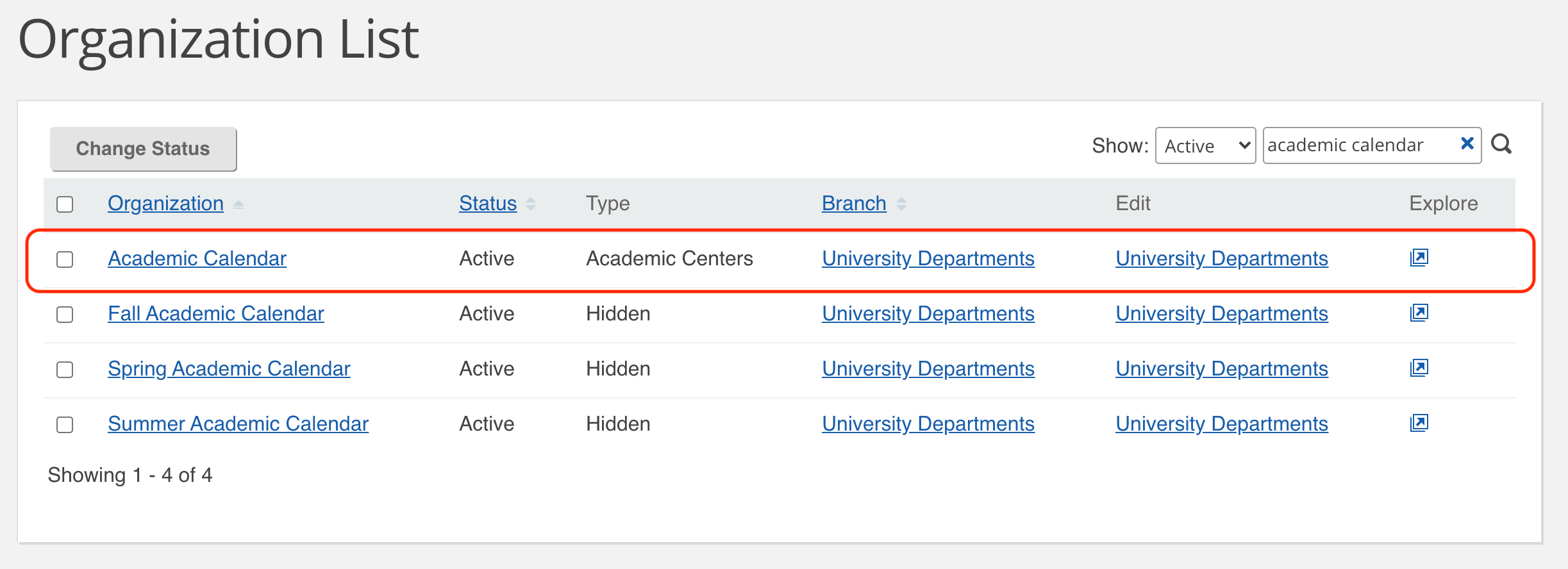The width and height of the screenshot is (1568, 569).
Task: Sort by the Branch column link
Action: [x=854, y=203]
